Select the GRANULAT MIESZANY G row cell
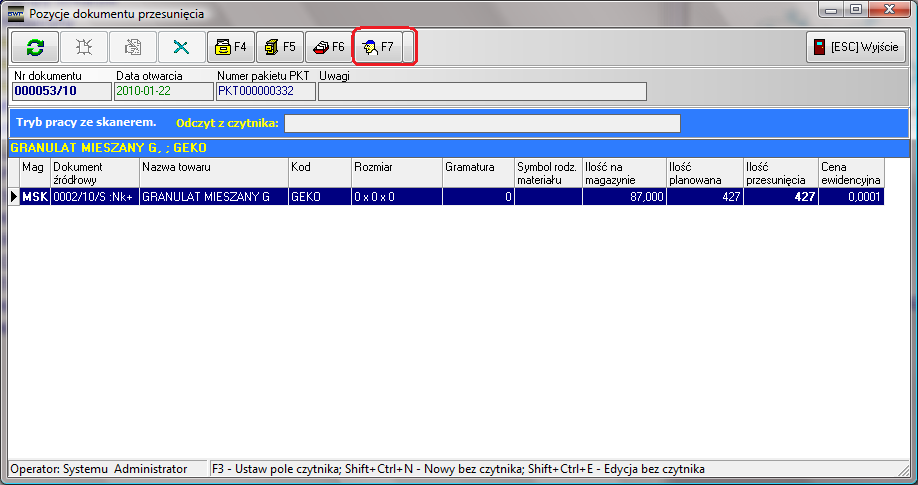Screen dimensions: 918x485 tap(214, 197)
